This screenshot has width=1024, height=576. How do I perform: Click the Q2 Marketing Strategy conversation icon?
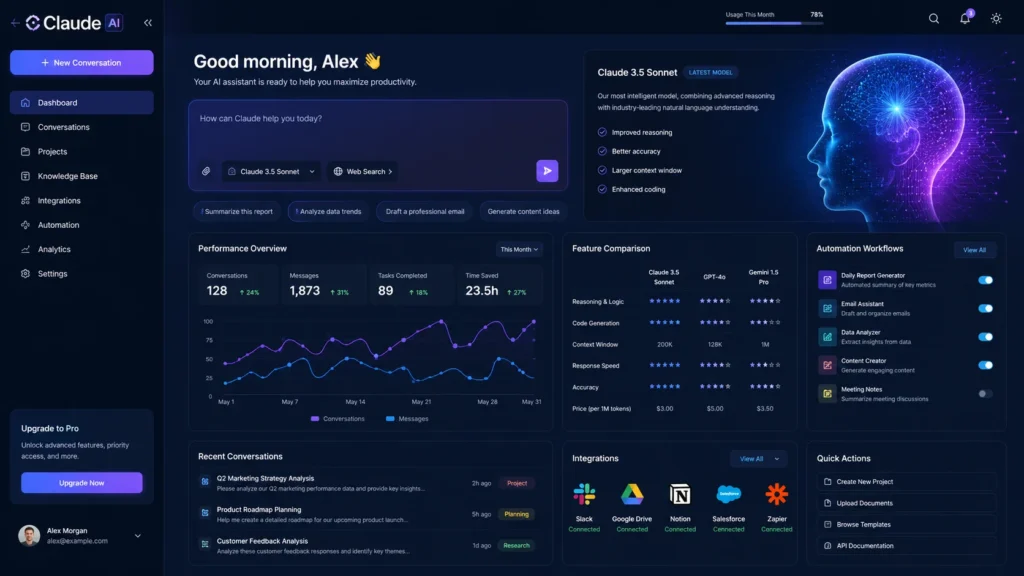point(205,482)
